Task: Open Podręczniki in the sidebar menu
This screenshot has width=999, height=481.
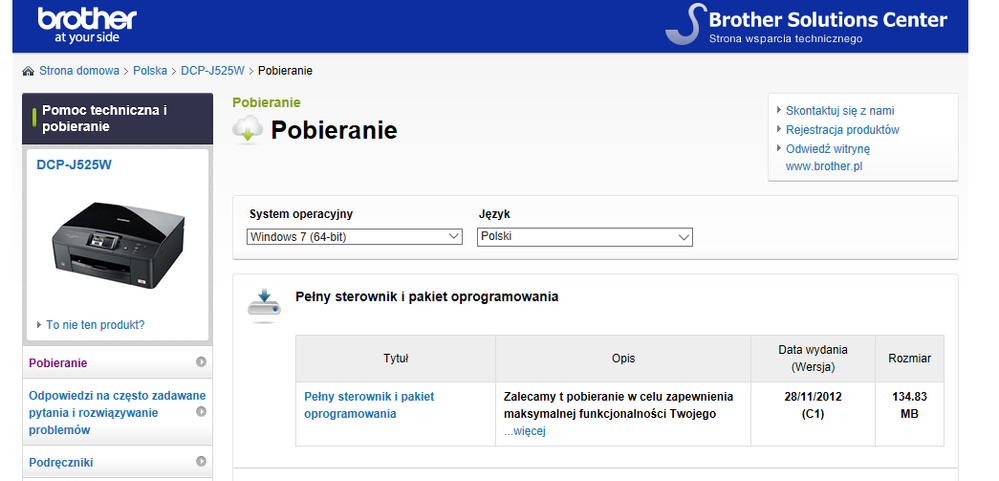Action: pyautogui.click(x=117, y=462)
